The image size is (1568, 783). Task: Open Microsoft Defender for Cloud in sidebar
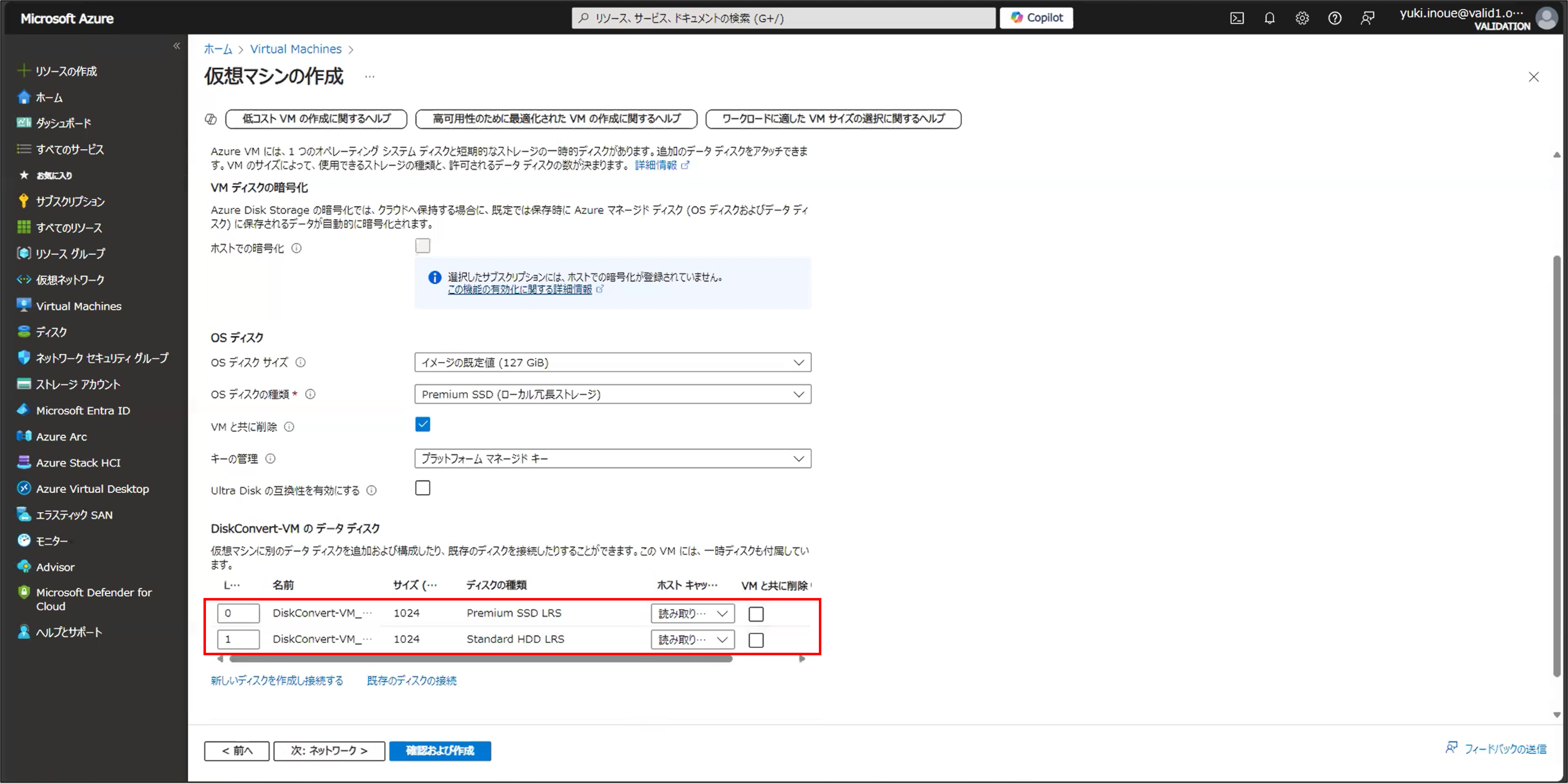tap(94, 599)
